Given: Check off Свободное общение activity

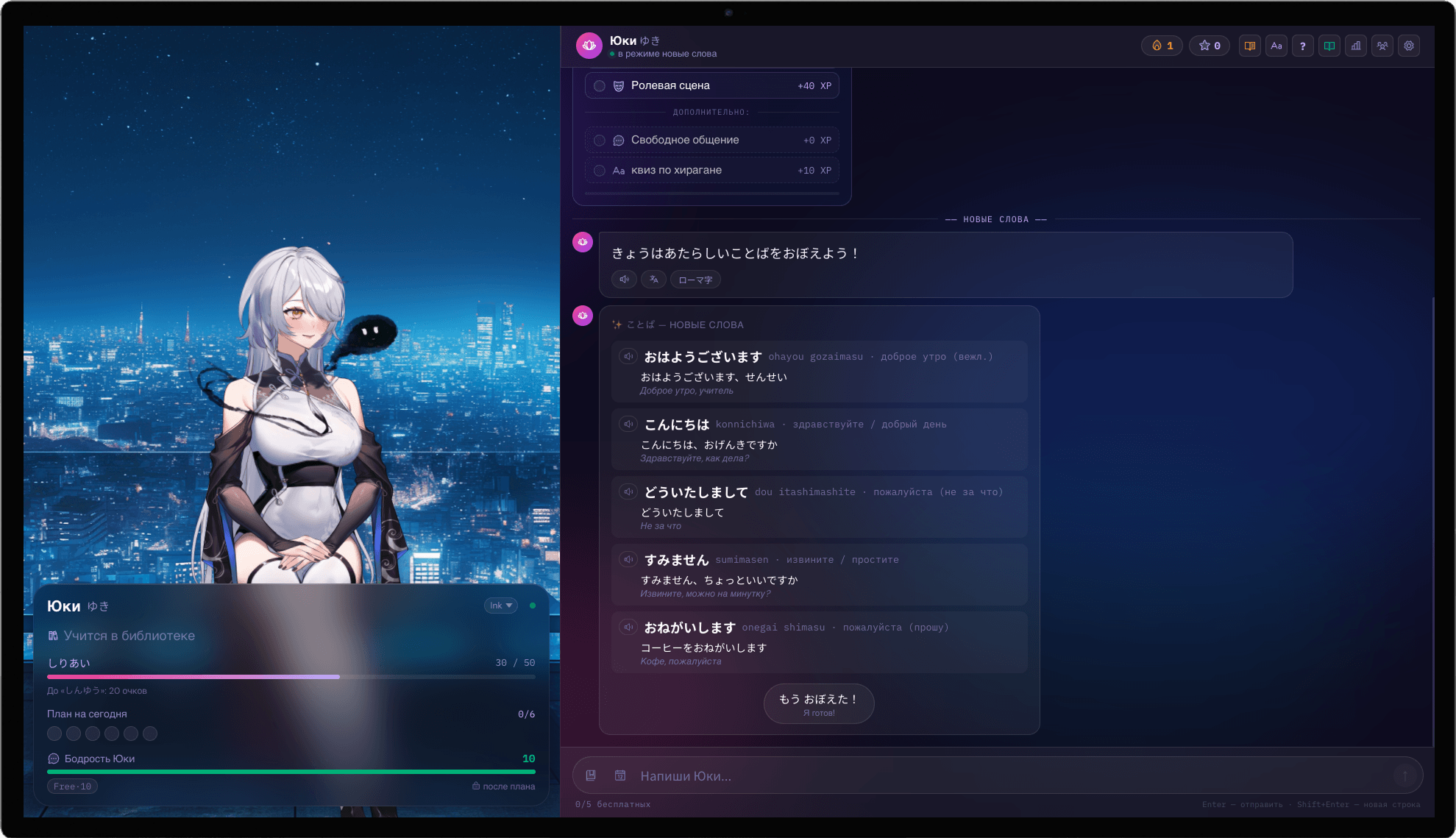Looking at the screenshot, I should pos(600,140).
